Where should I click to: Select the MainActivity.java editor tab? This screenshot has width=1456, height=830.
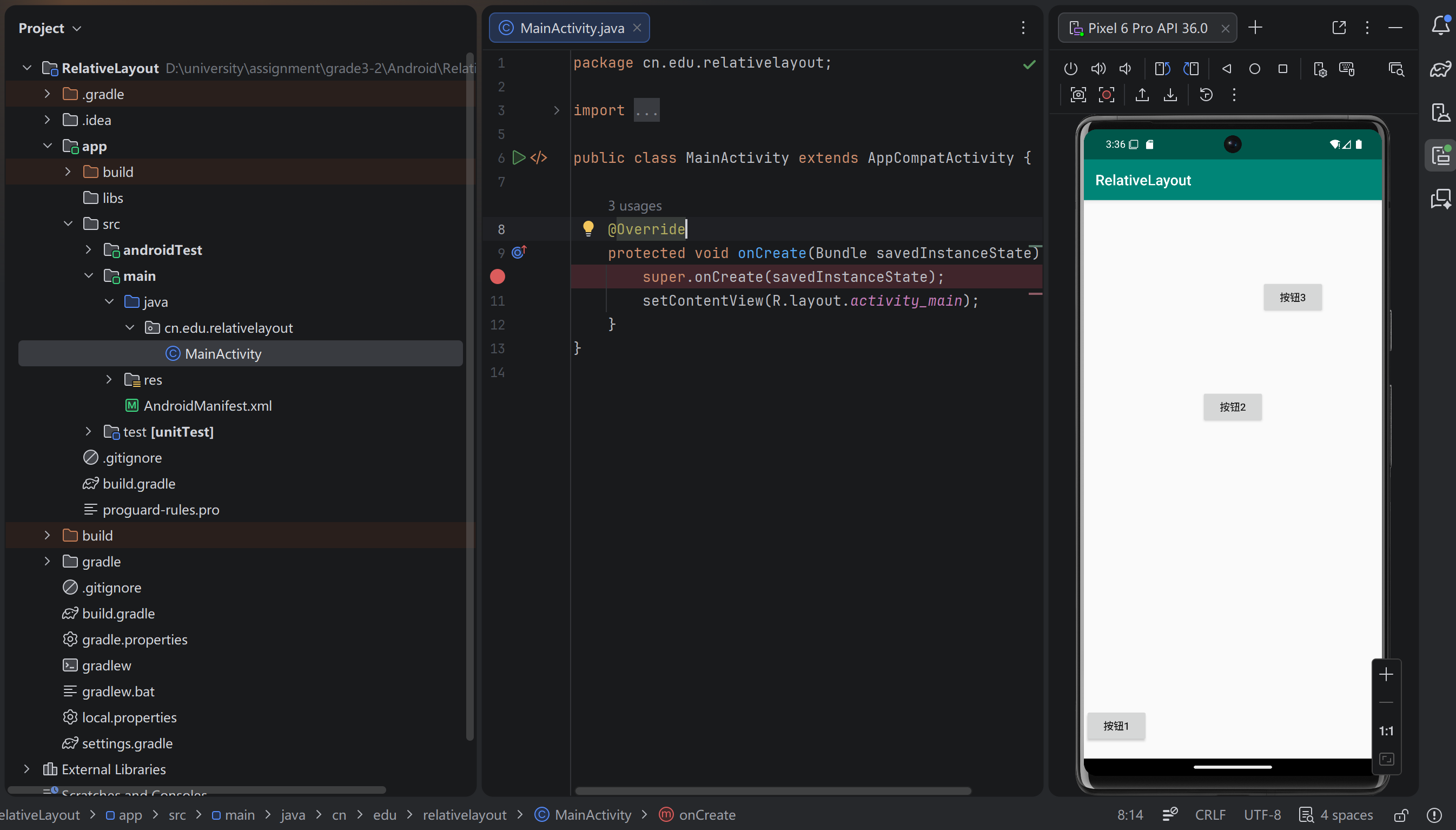(x=572, y=28)
